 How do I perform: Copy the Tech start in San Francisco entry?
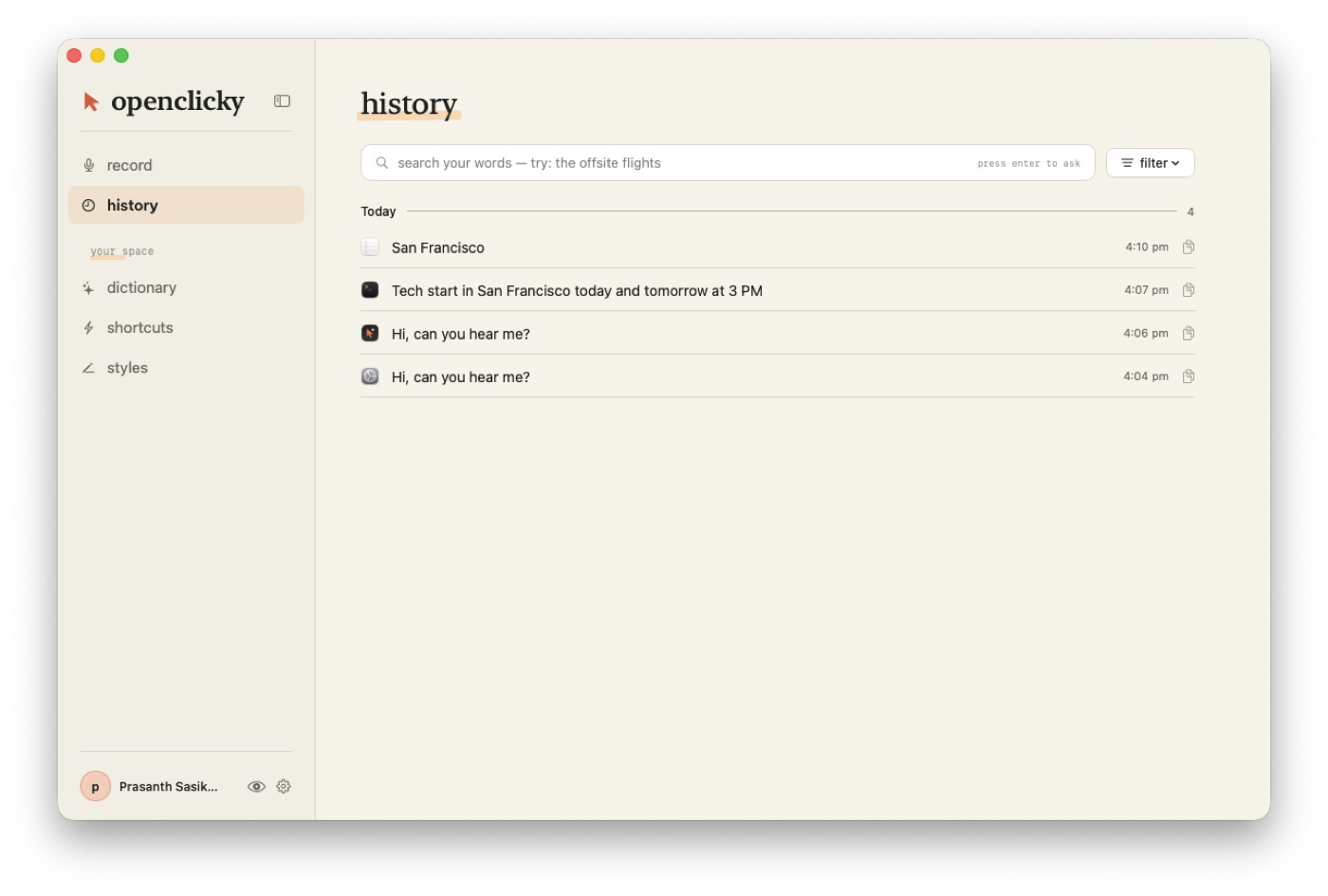(x=1189, y=290)
